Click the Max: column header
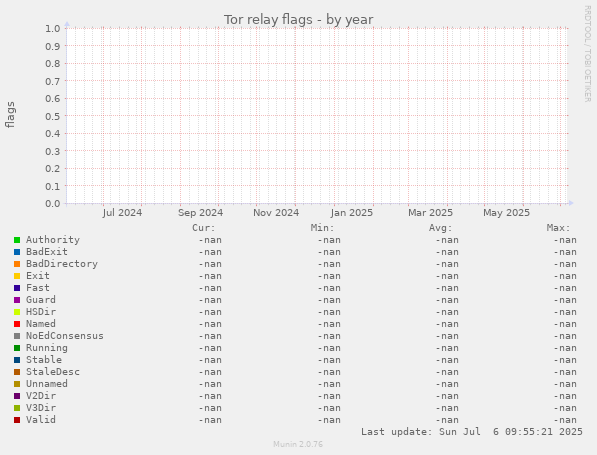Image resolution: width=597 pixels, height=455 pixels. pyautogui.click(x=559, y=228)
